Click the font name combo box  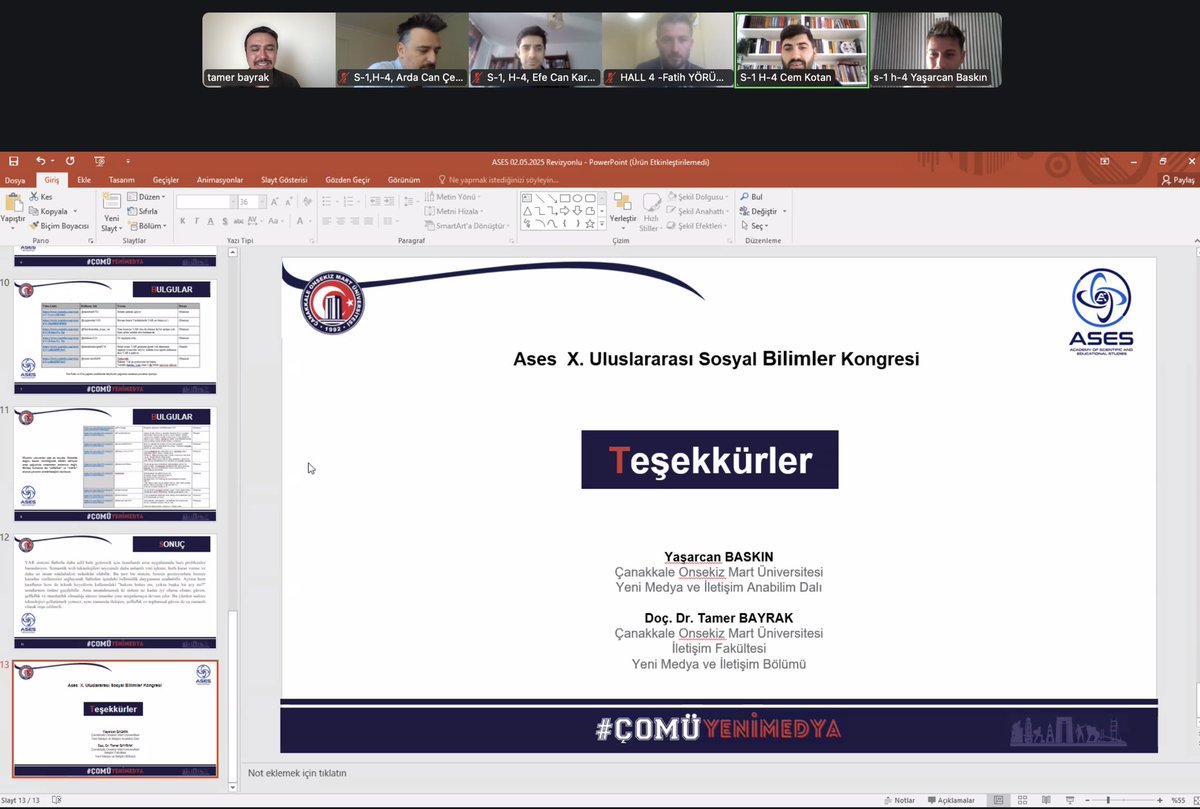click(205, 202)
